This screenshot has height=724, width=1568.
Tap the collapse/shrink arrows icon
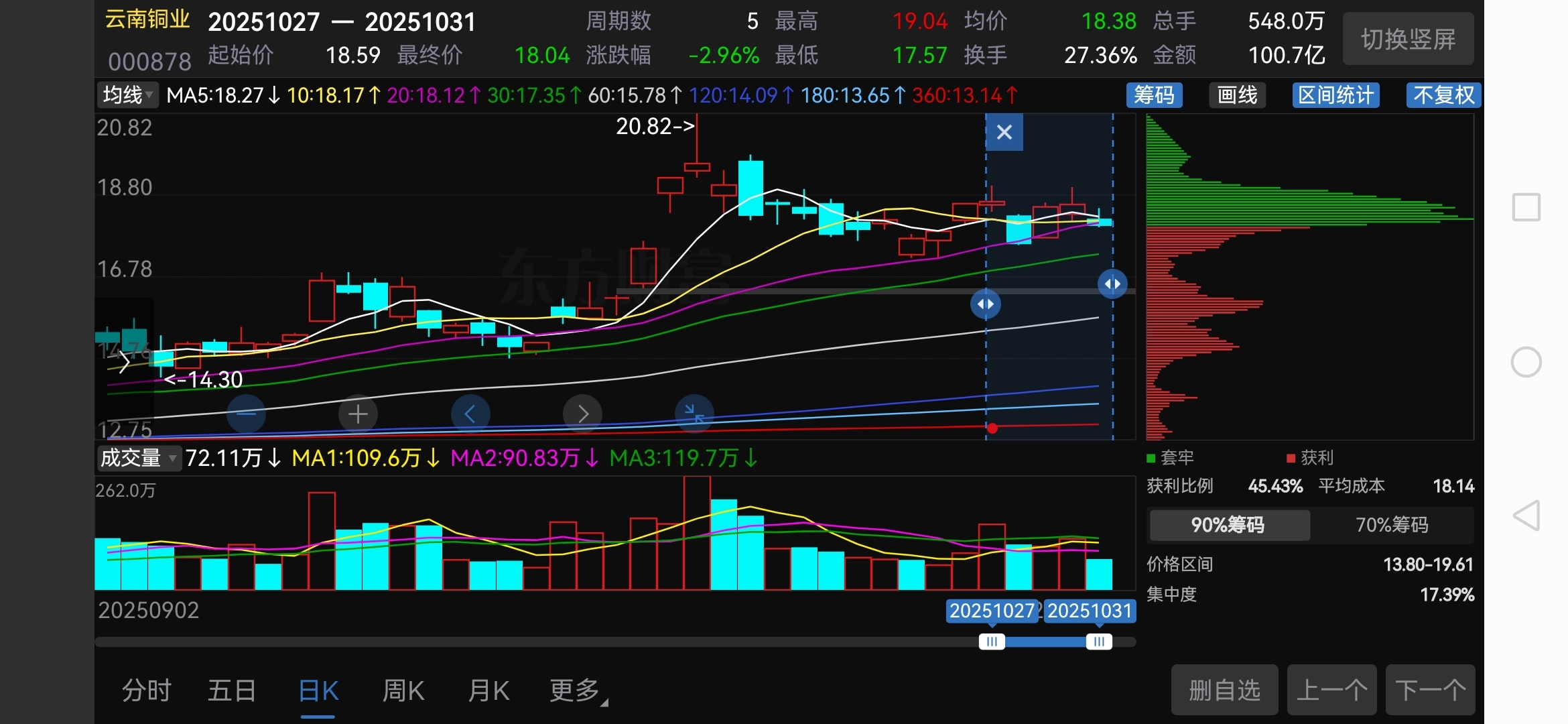click(694, 414)
